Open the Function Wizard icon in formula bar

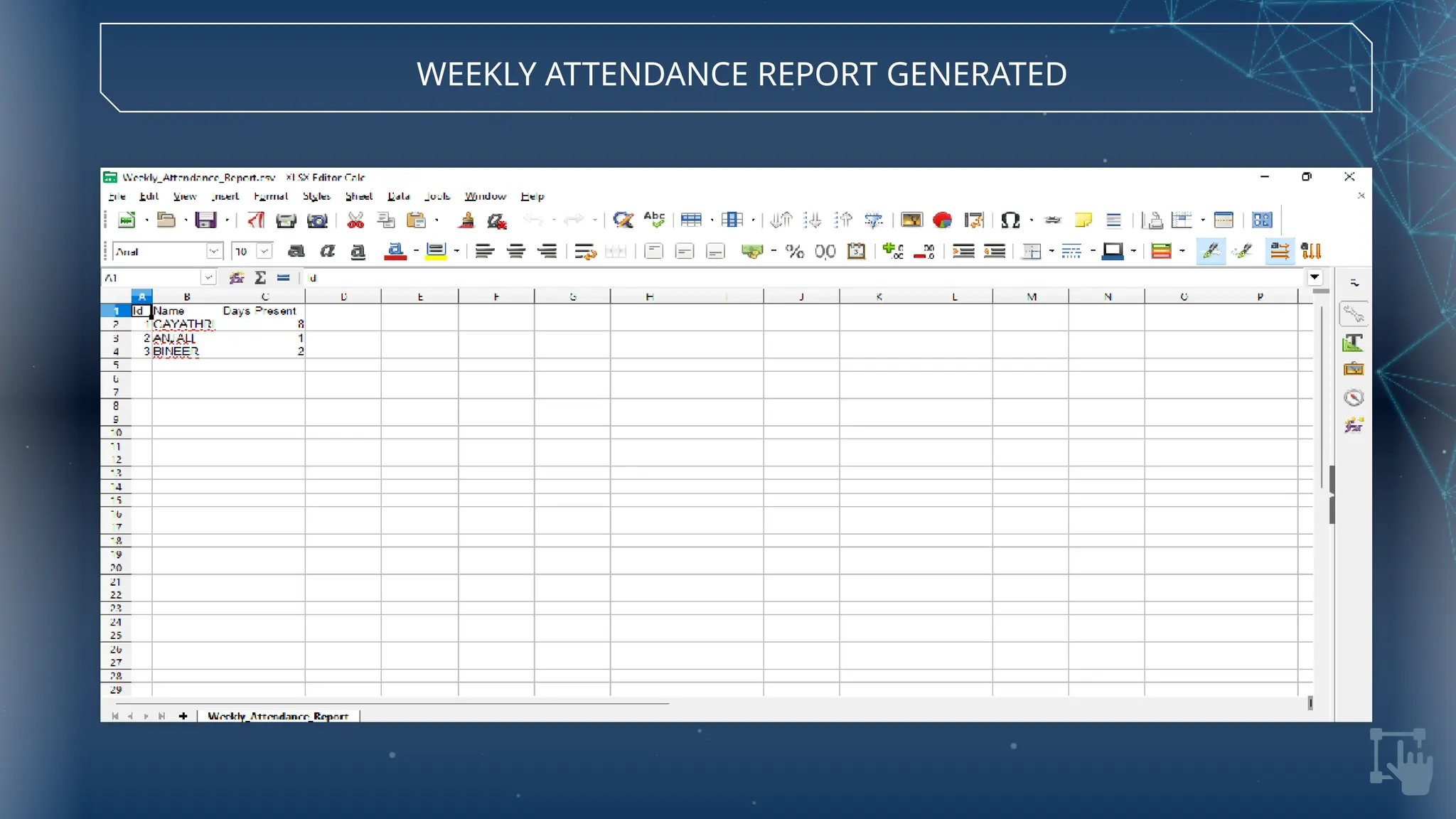237,278
